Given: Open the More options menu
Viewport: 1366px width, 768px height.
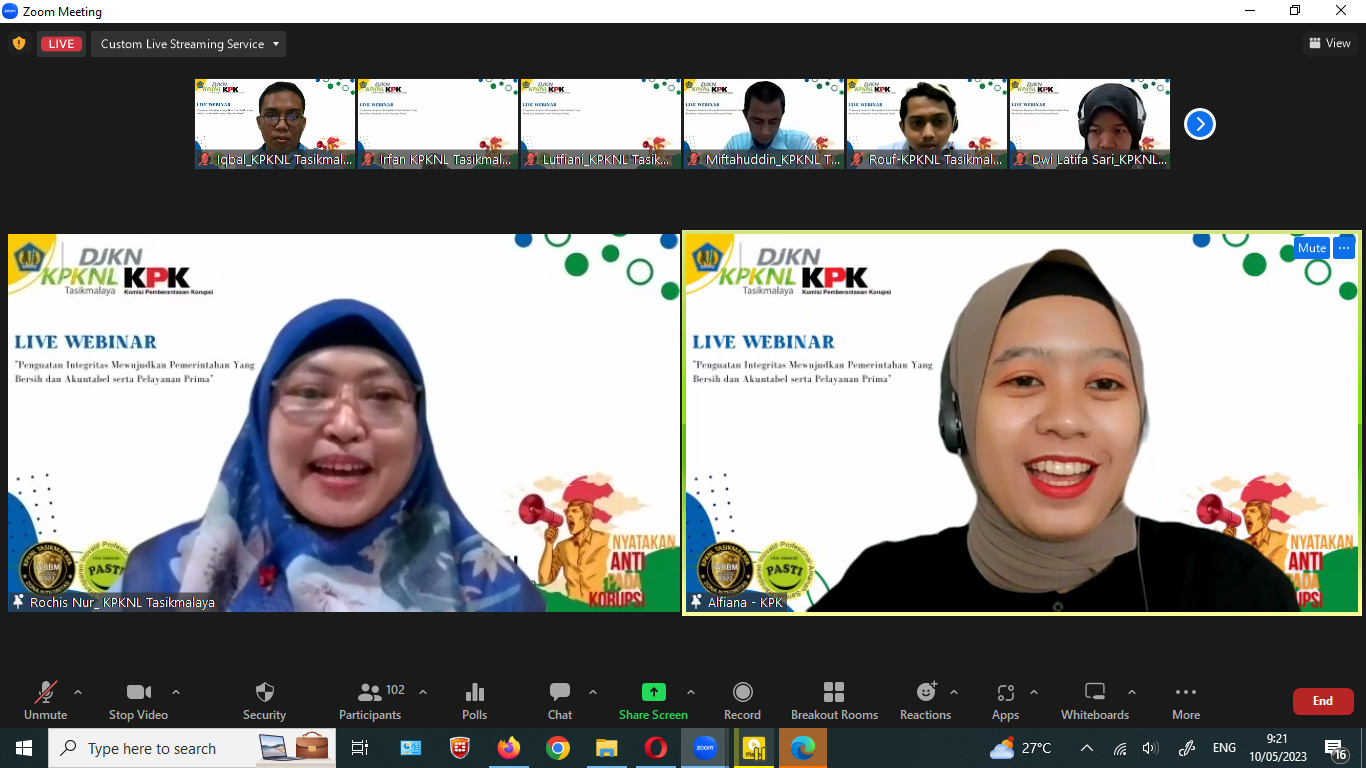Looking at the screenshot, I should coord(1185,700).
